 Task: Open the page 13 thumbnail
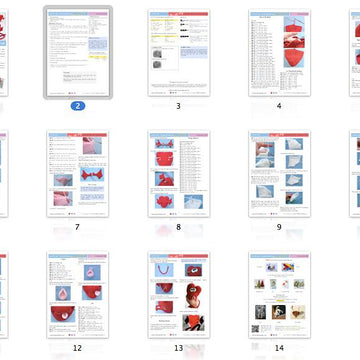click(179, 295)
